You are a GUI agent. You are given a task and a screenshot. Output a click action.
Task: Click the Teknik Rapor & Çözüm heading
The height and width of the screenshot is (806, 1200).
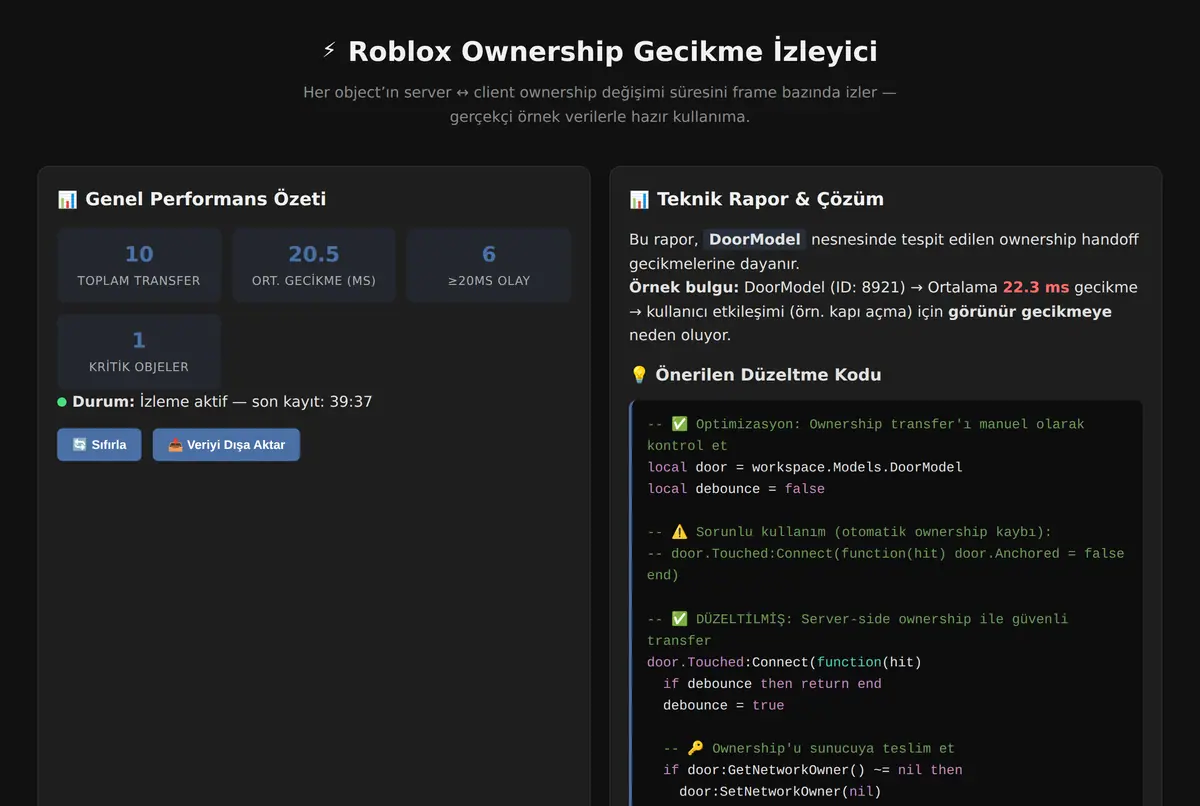(770, 199)
